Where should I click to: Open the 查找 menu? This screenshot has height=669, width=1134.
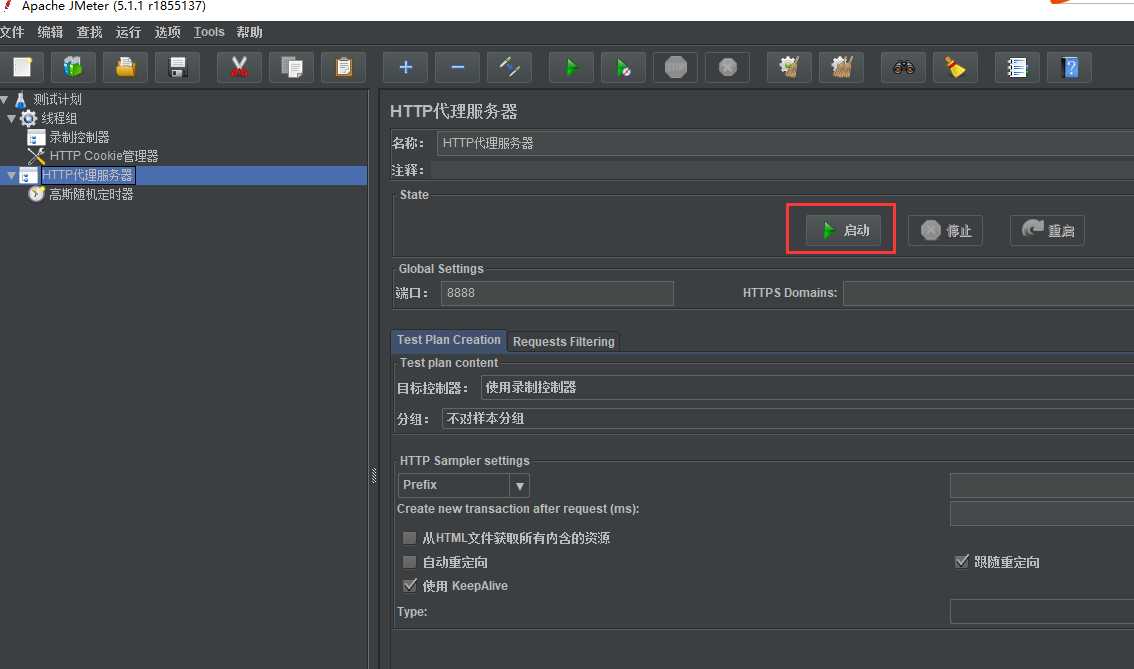(x=89, y=32)
